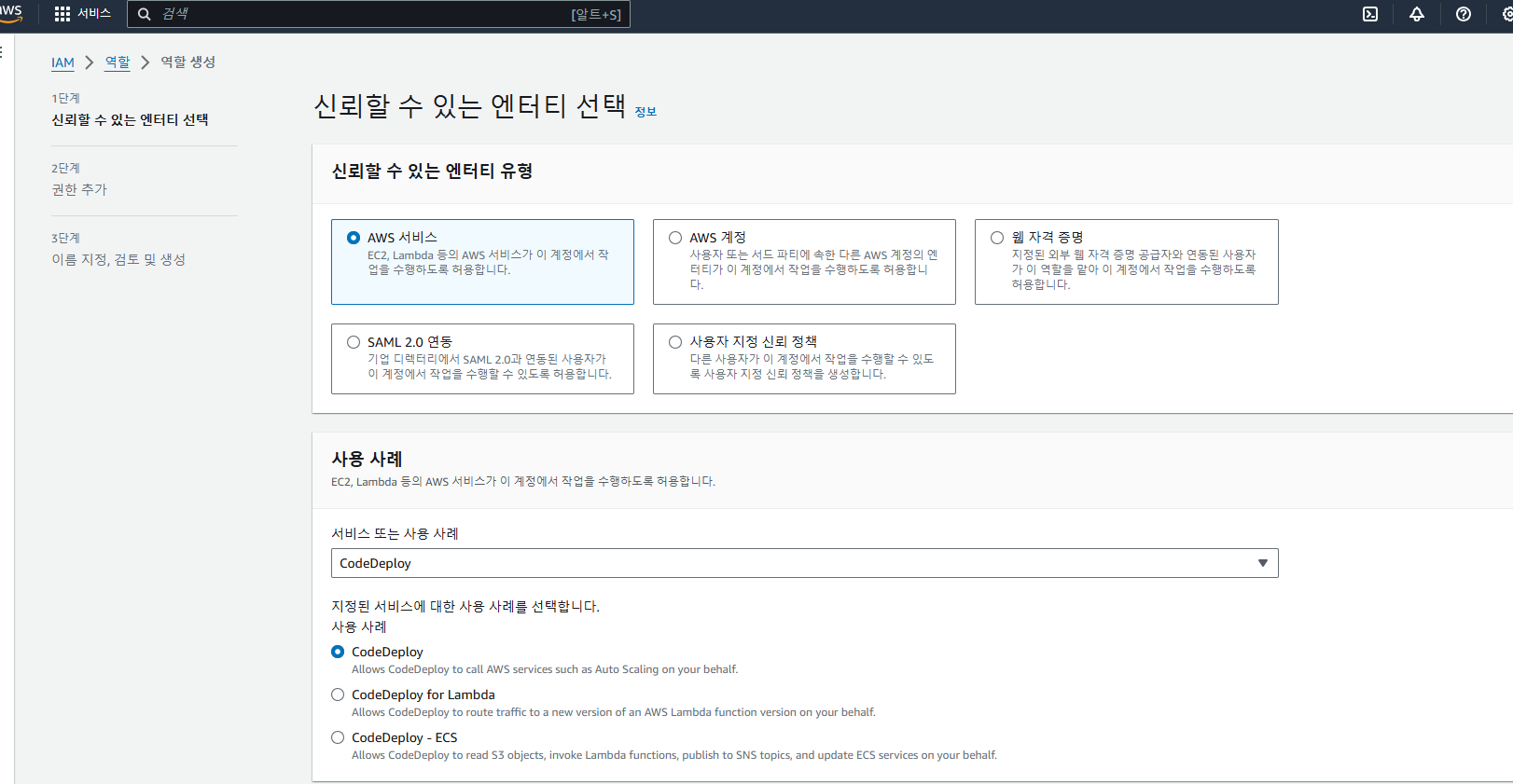Click the 역할 생성 breadcrumb text
1513x784 pixels.
pyautogui.click(x=188, y=62)
